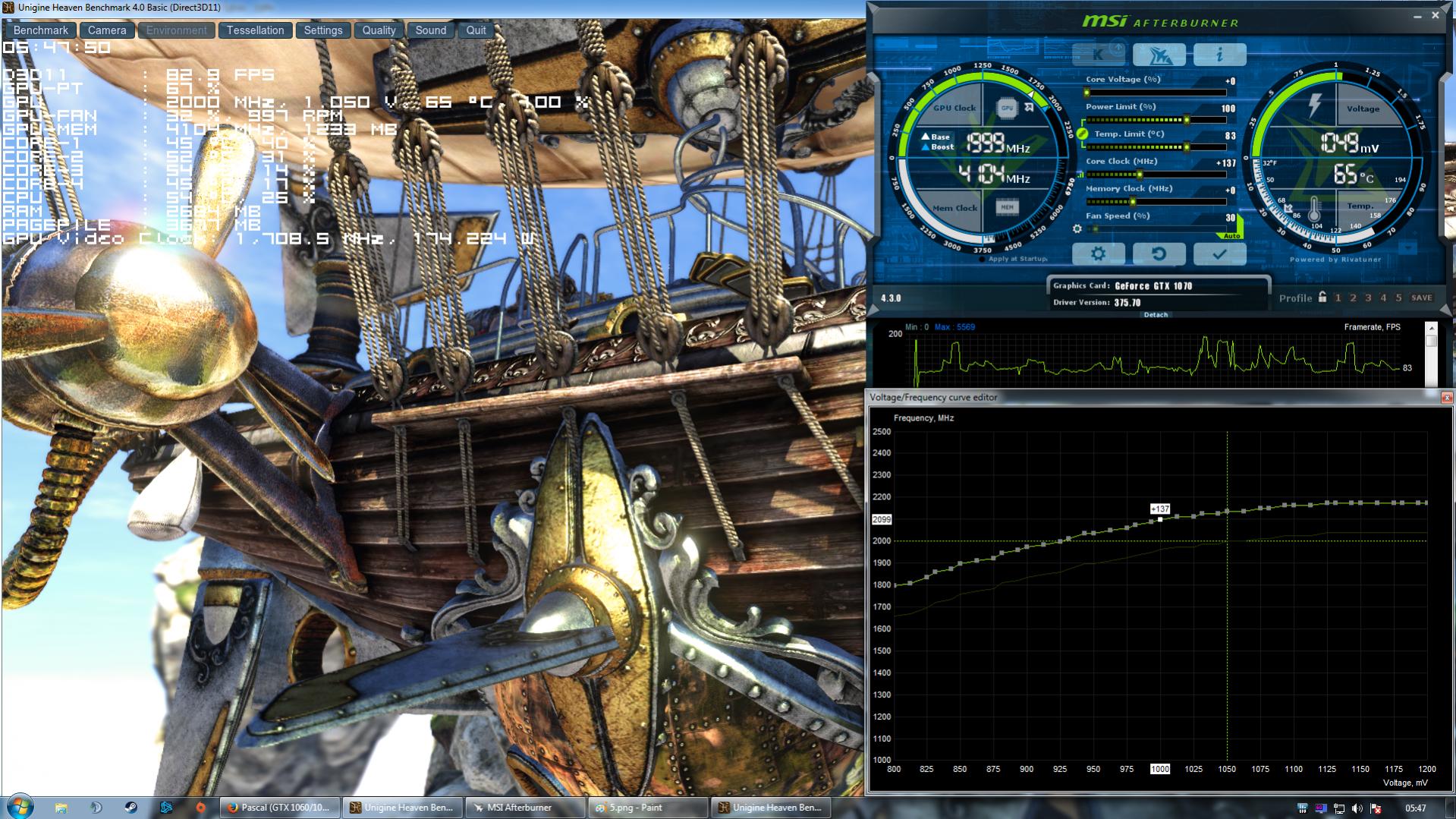Toggle the power/temp limit link icon

1083,134
